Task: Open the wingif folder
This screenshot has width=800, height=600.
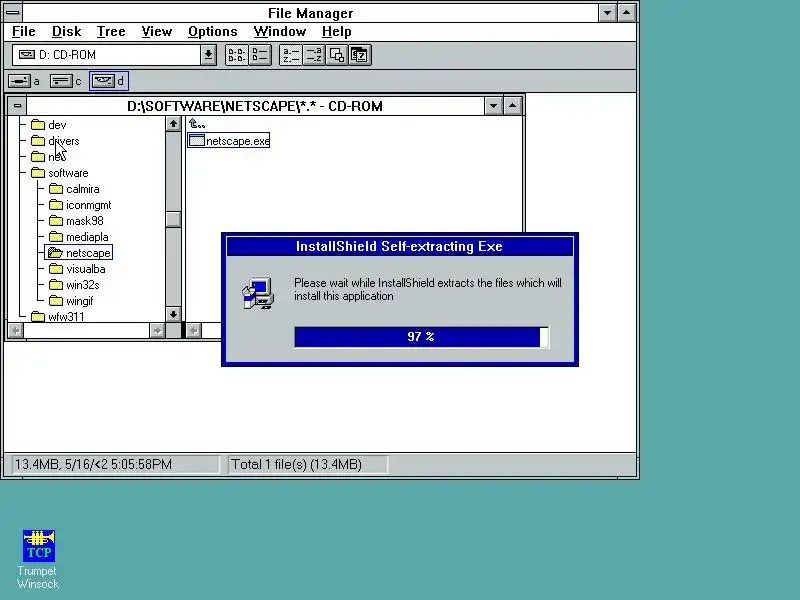Action: (x=71, y=301)
